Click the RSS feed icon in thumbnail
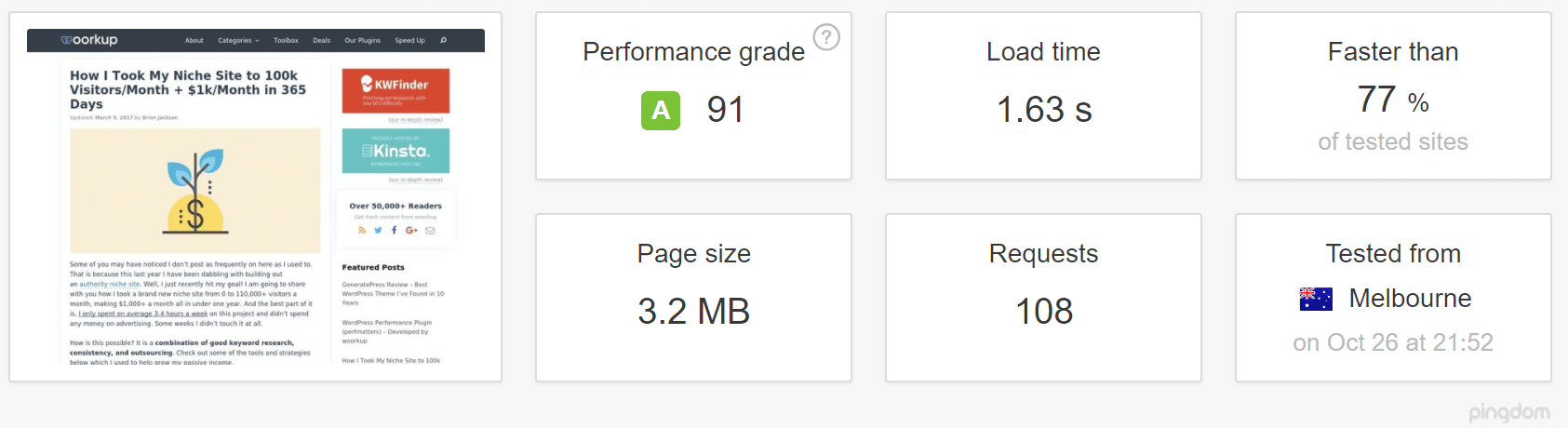Screen dimensions: 1568x428 362,230
